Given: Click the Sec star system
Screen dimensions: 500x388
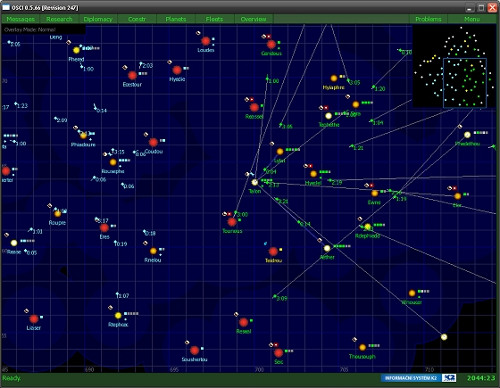Looking at the screenshot, I should pyautogui.click(x=279, y=353).
